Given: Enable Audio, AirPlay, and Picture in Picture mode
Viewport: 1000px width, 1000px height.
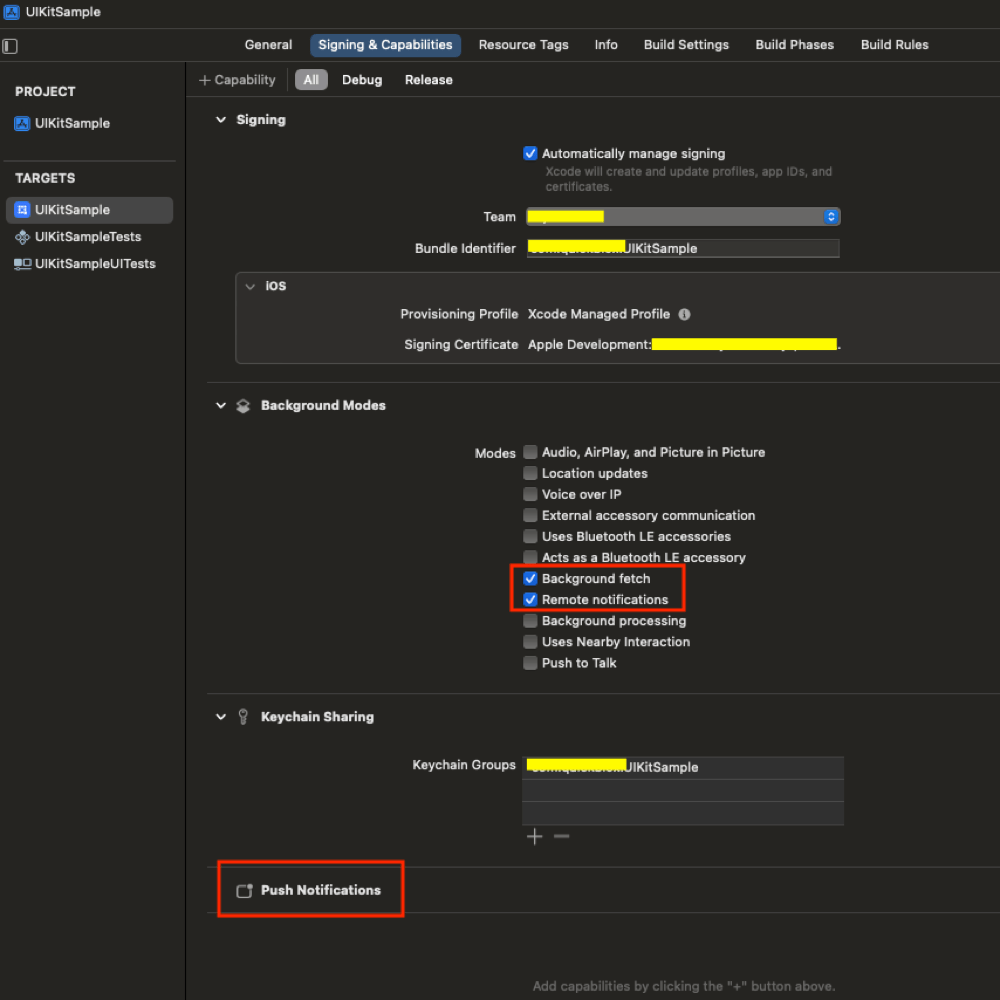Looking at the screenshot, I should pos(530,452).
